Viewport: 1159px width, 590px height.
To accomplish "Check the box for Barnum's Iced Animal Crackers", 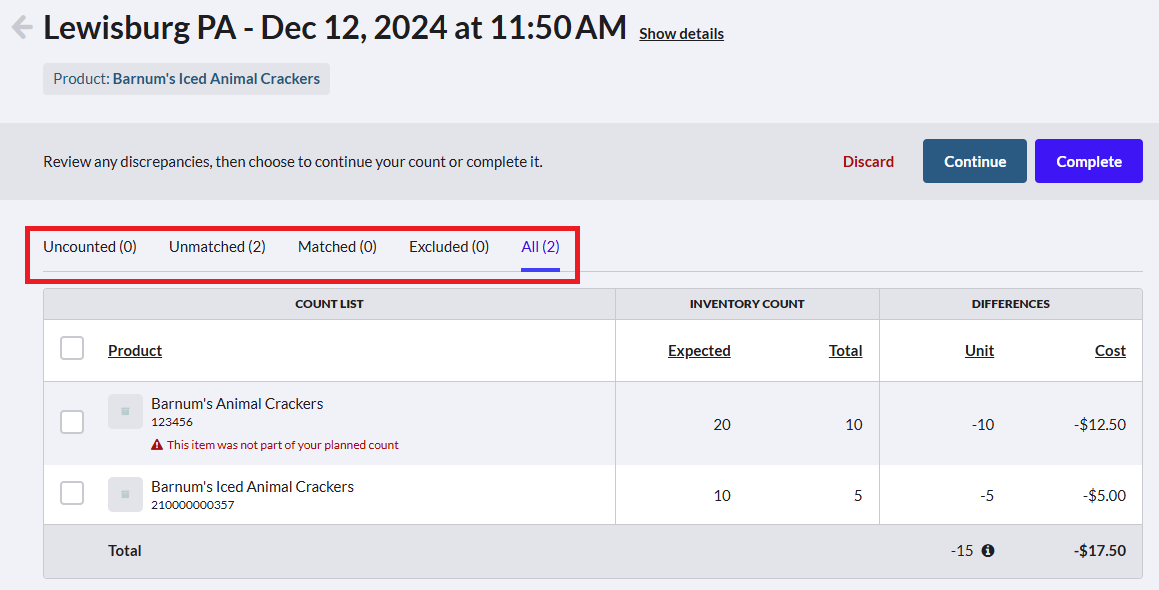I will coord(72,493).
